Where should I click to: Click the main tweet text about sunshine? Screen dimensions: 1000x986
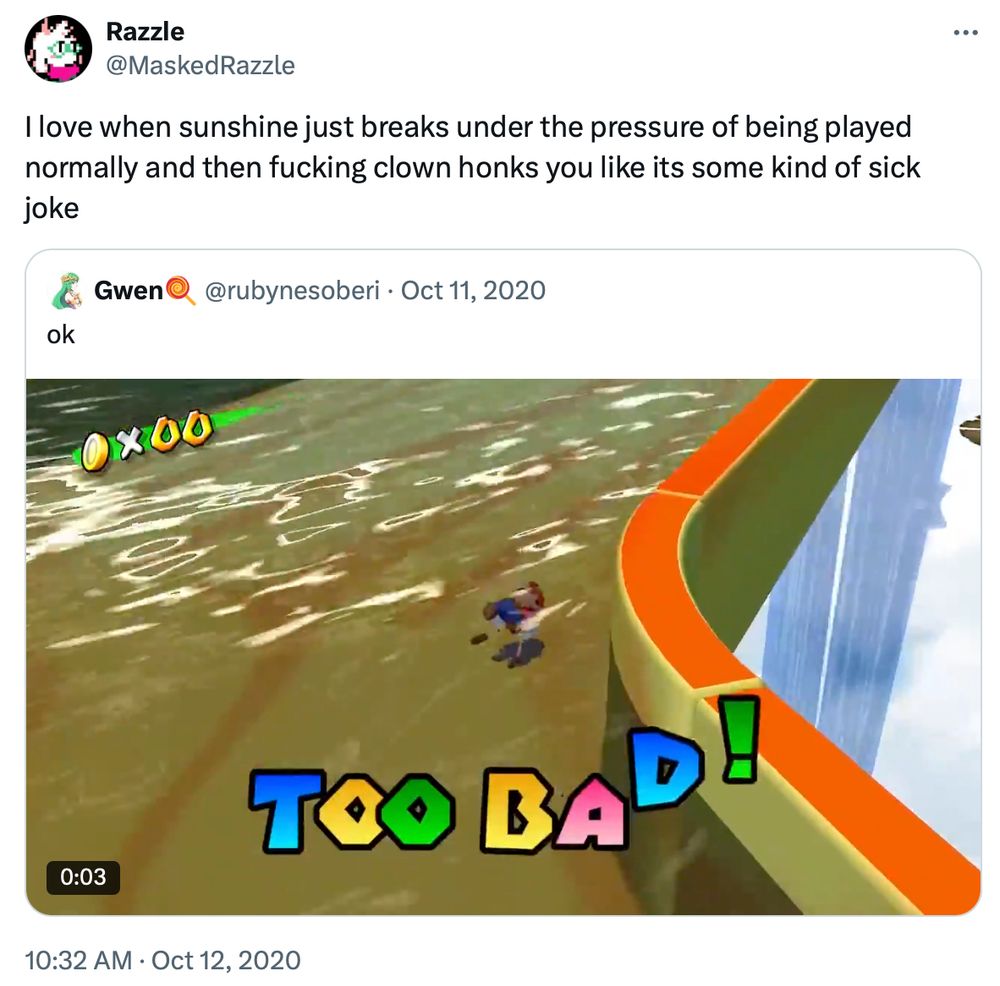pos(473,167)
